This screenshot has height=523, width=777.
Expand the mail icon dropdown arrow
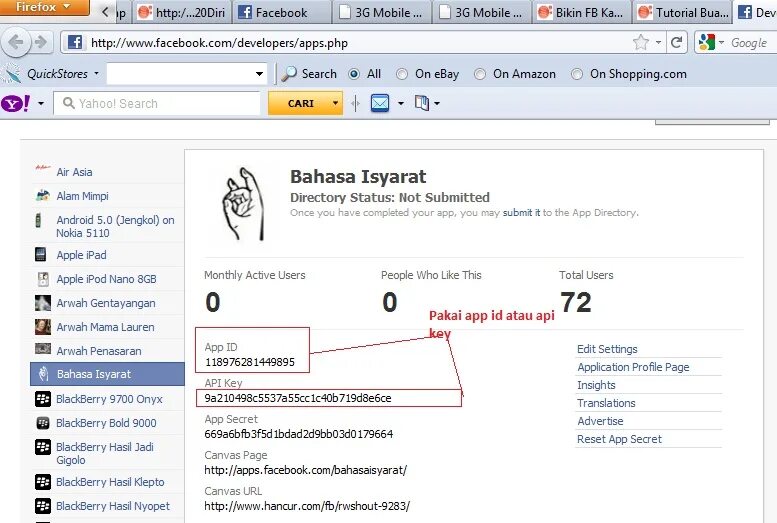(x=400, y=104)
